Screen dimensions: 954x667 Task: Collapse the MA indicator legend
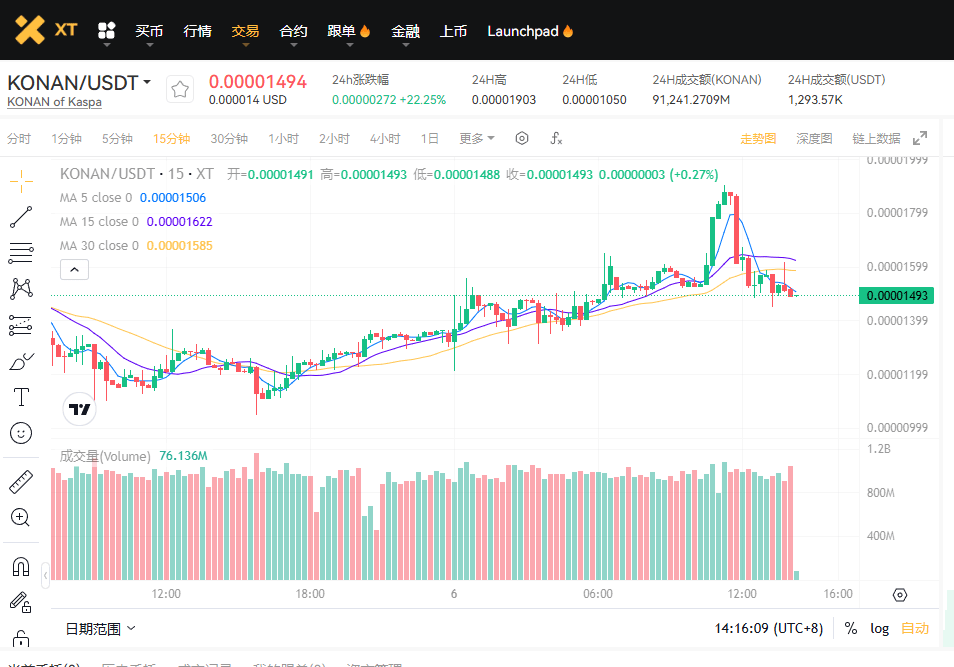(x=75, y=268)
